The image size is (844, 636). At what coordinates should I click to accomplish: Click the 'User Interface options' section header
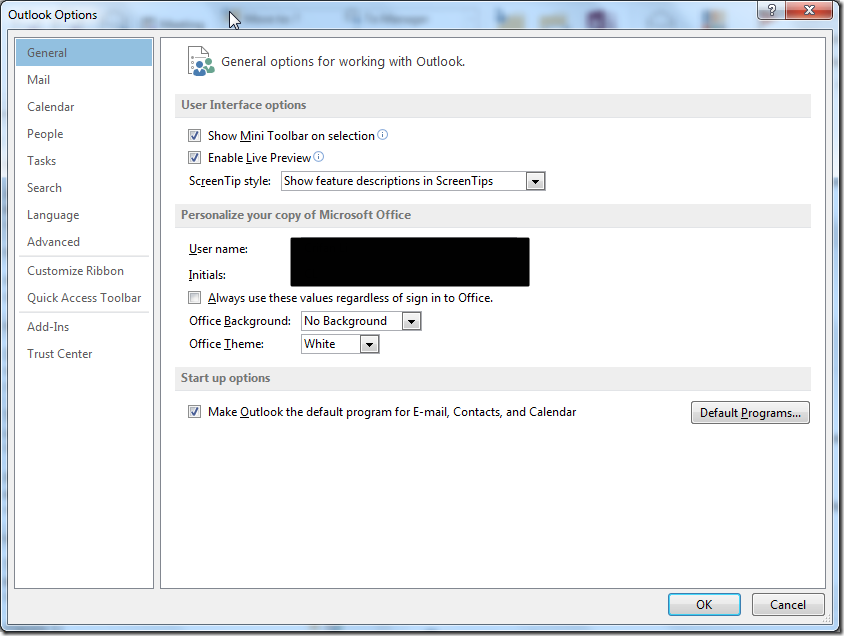(243, 105)
